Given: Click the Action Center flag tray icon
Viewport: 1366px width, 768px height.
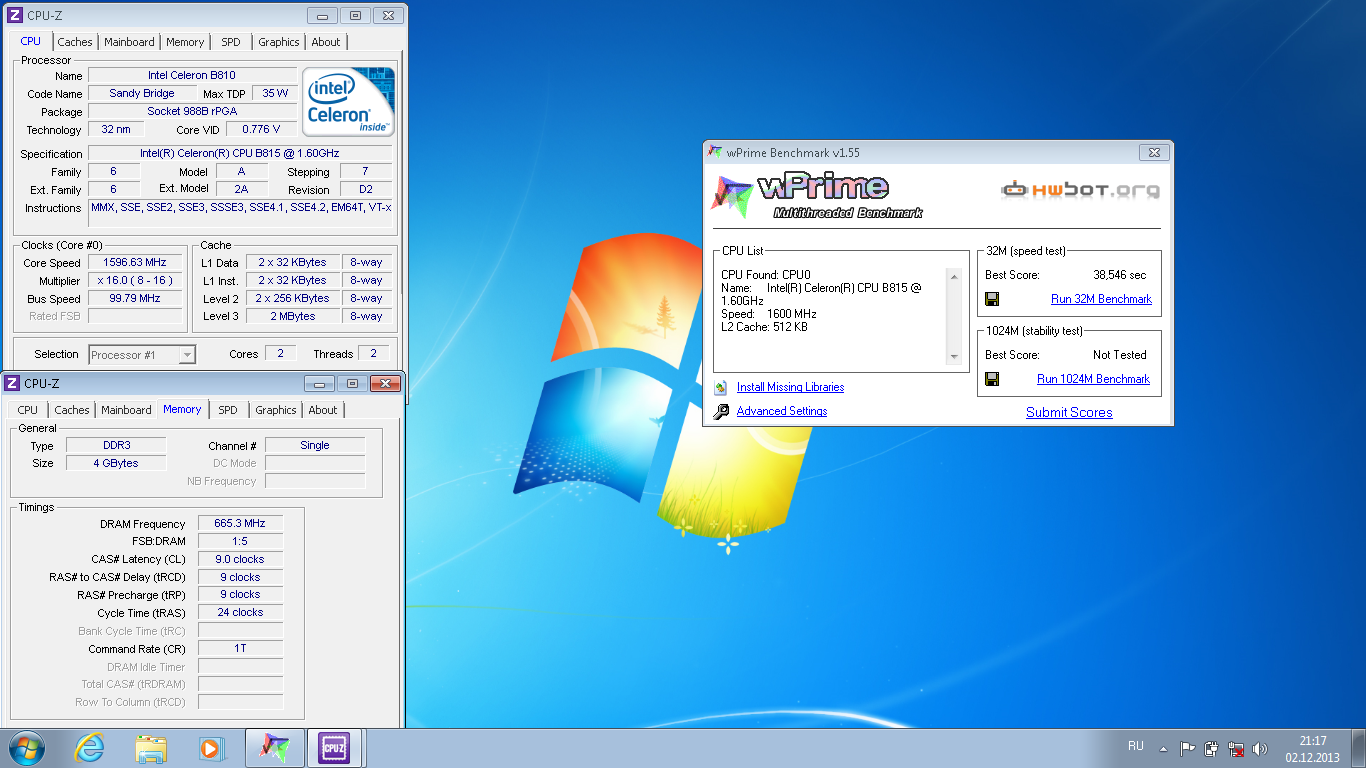Looking at the screenshot, I should click(1187, 748).
